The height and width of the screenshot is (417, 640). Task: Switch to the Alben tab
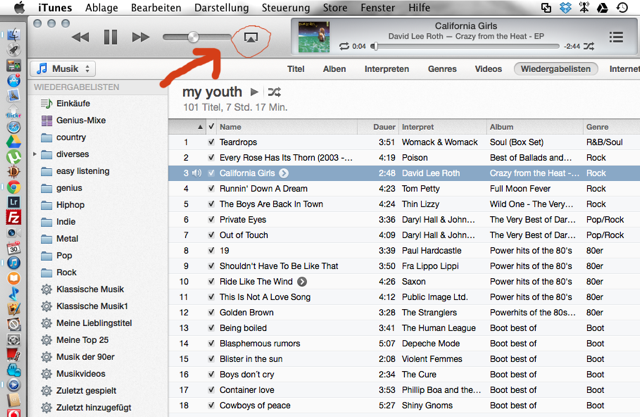click(x=334, y=69)
